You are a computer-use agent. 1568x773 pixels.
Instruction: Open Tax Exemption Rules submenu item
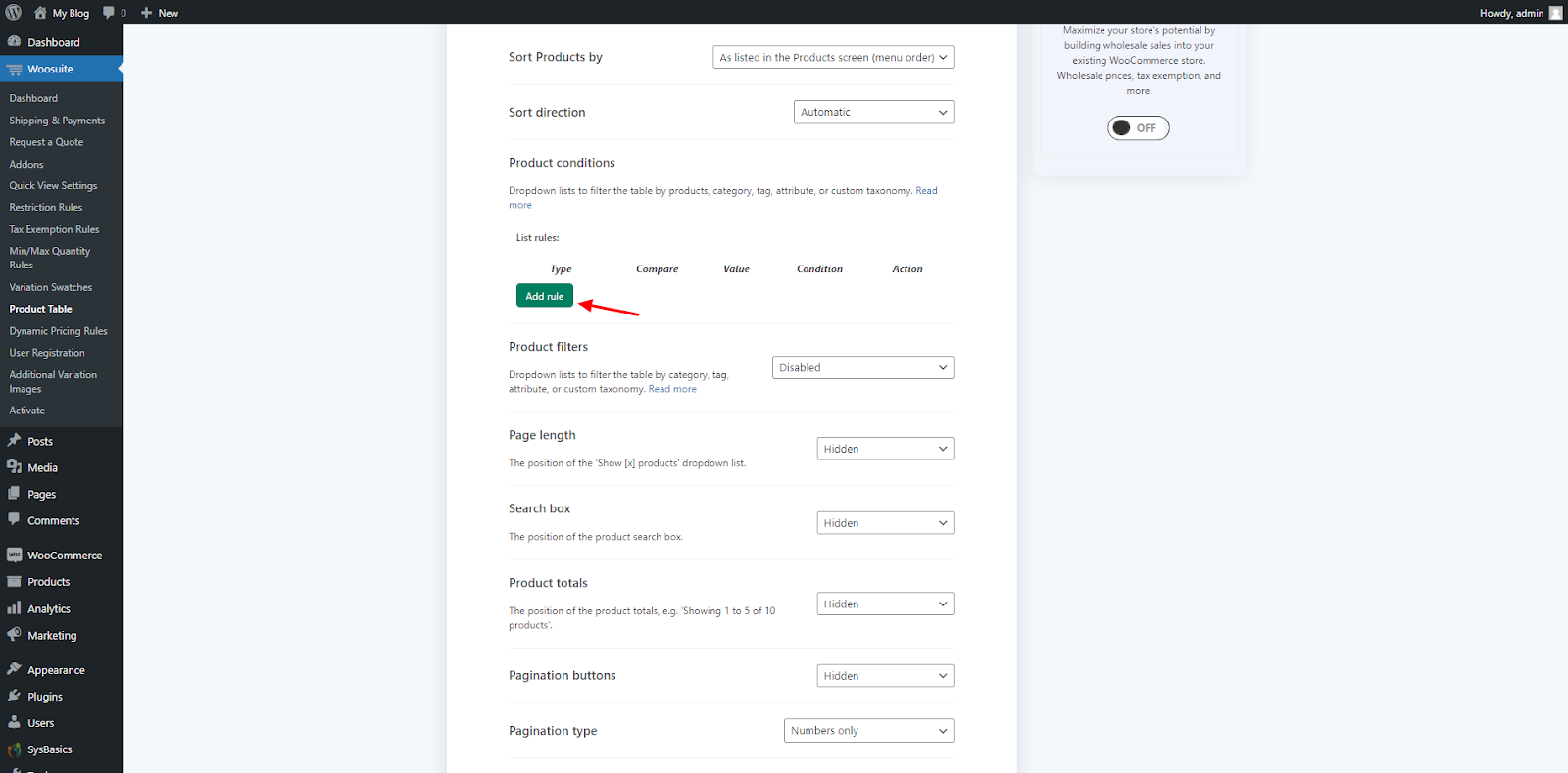(54, 229)
